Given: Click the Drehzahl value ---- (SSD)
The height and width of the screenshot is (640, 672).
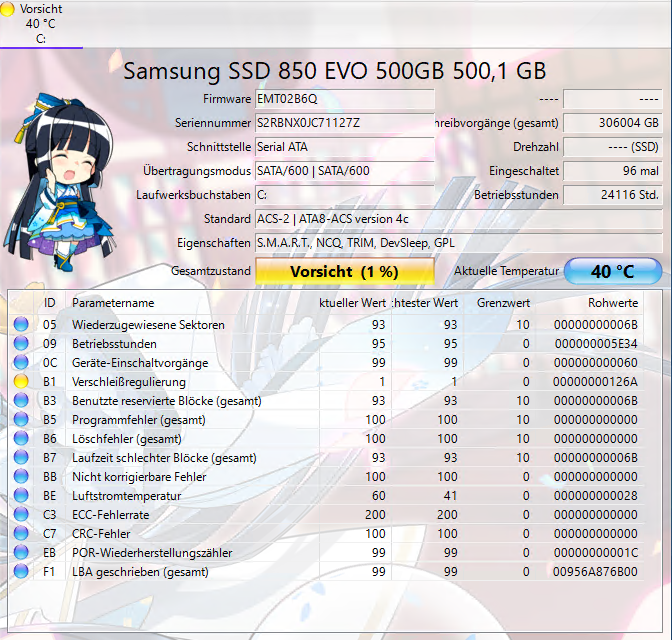Looking at the screenshot, I should tap(613, 147).
